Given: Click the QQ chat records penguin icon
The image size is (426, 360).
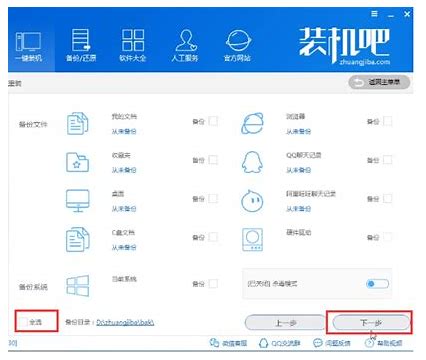Looking at the screenshot, I should point(252,162).
